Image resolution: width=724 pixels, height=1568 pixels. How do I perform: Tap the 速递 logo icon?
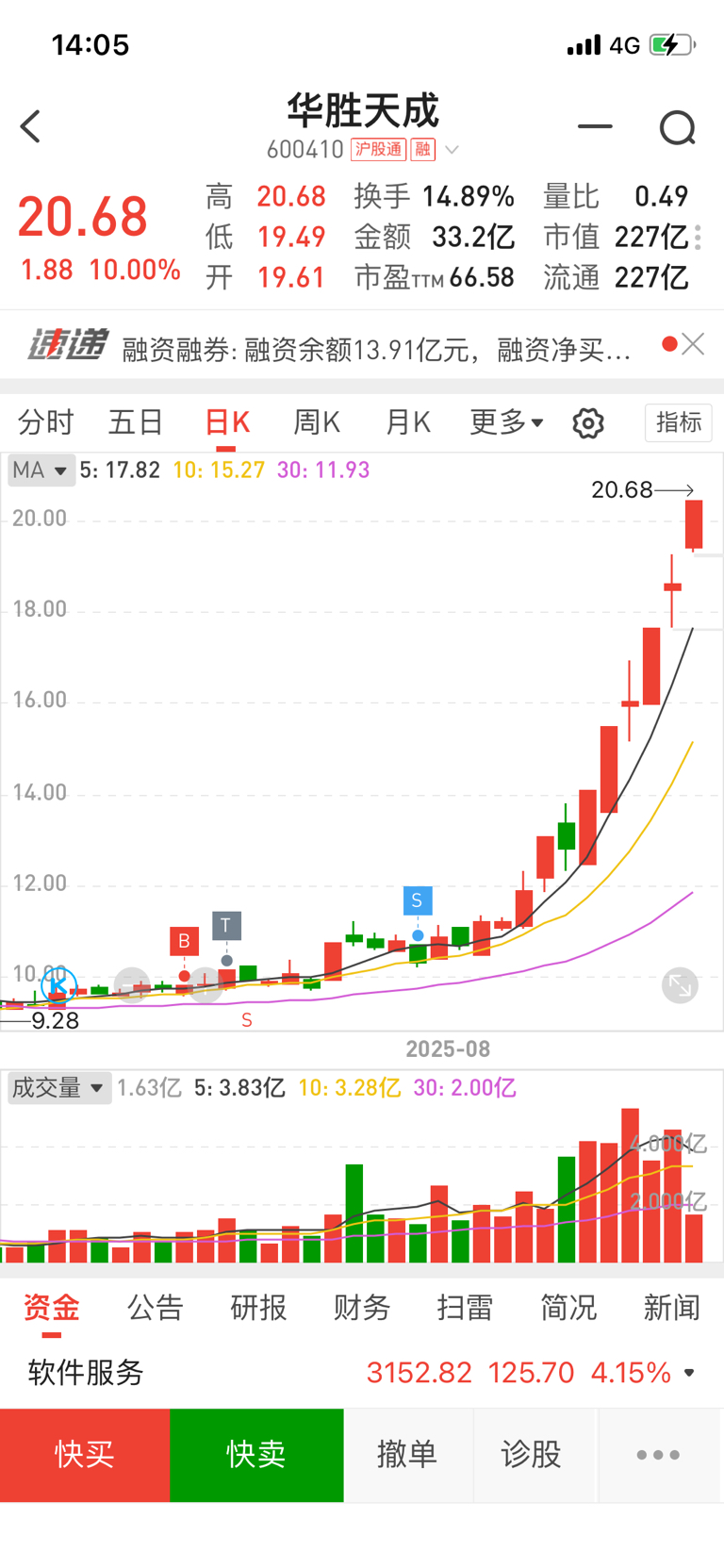(x=66, y=345)
